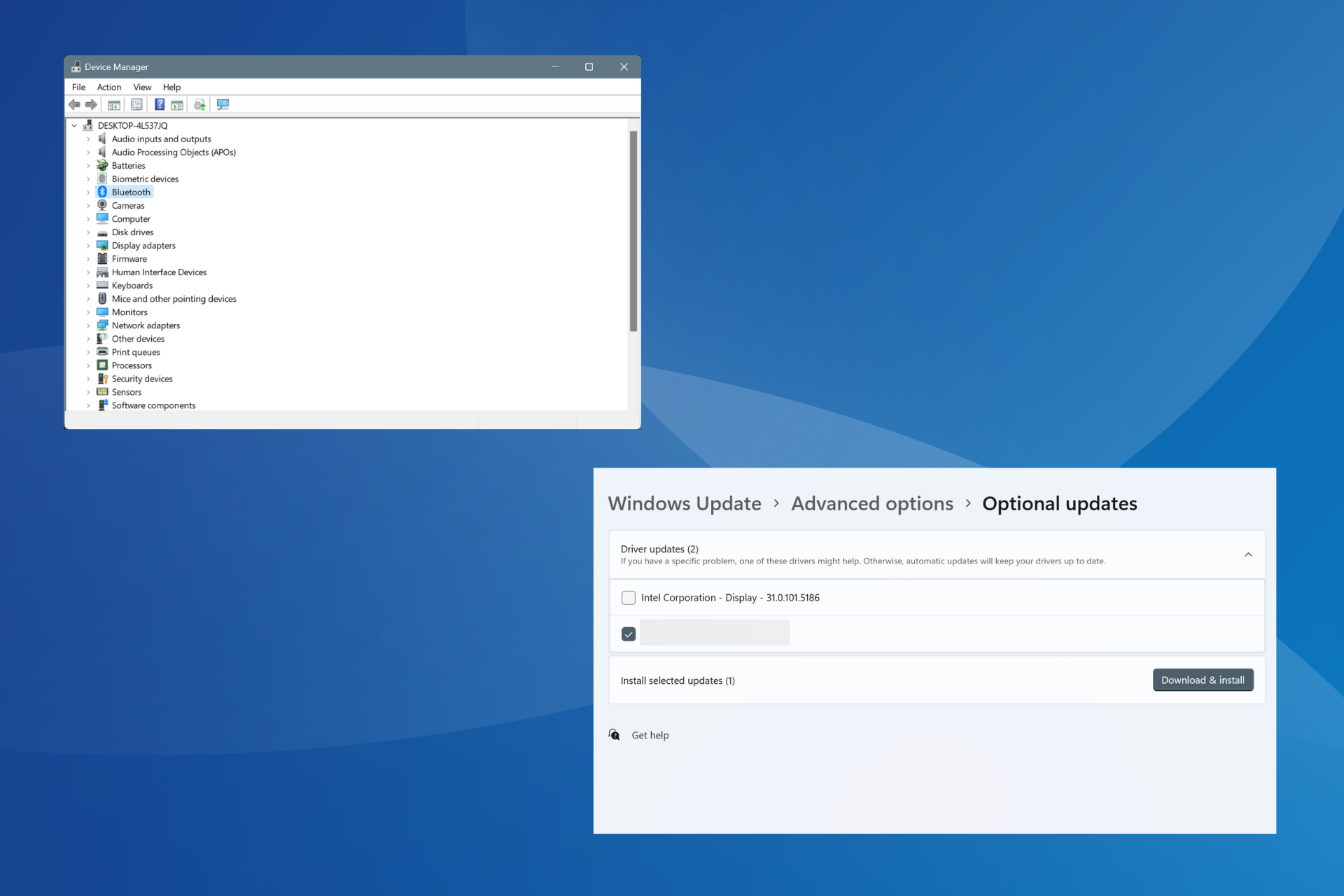Image resolution: width=1344 pixels, height=896 pixels.
Task: Click the Device Manager forward arrow icon
Action: tap(90, 104)
